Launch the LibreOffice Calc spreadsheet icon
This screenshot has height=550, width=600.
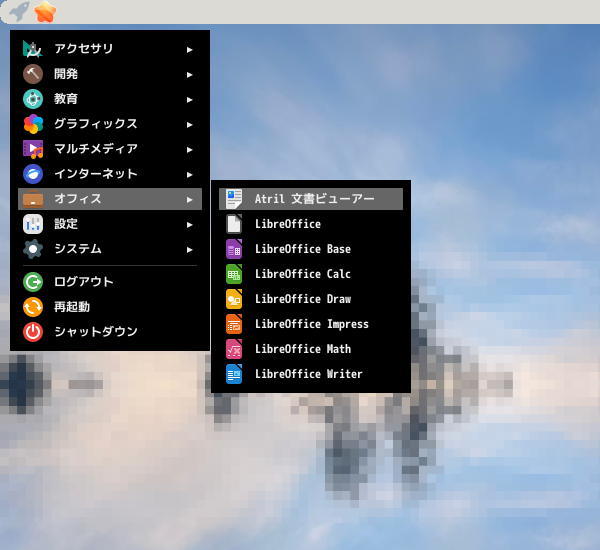(234, 274)
